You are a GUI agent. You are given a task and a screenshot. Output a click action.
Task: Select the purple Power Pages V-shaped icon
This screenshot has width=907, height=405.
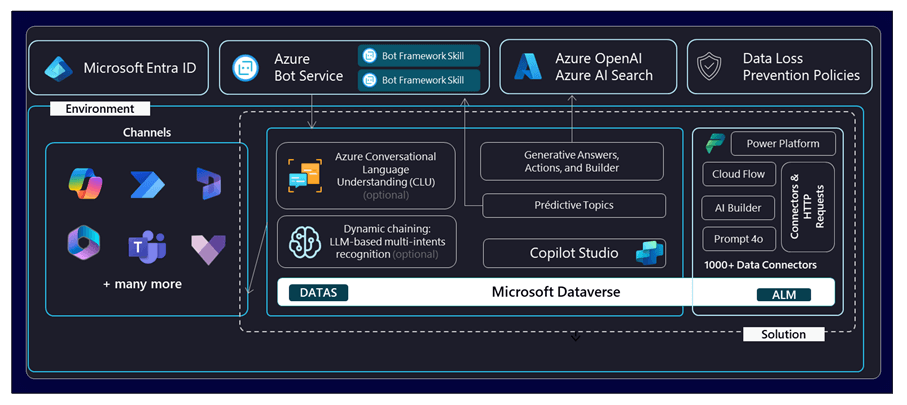tap(208, 249)
